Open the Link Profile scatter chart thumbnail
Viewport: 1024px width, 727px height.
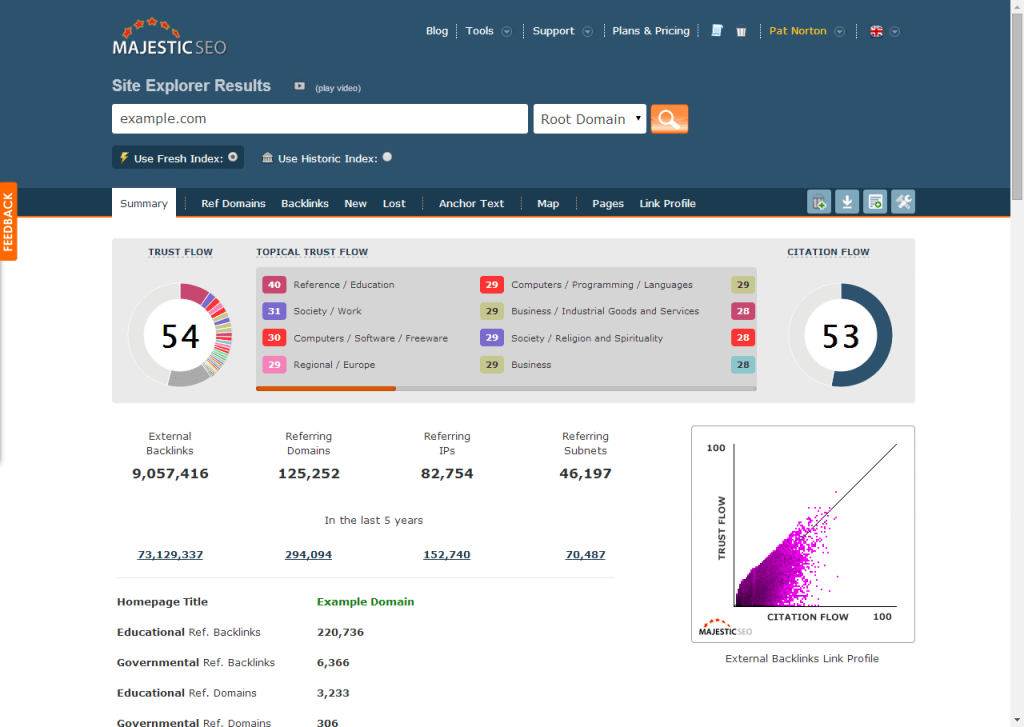click(x=803, y=534)
